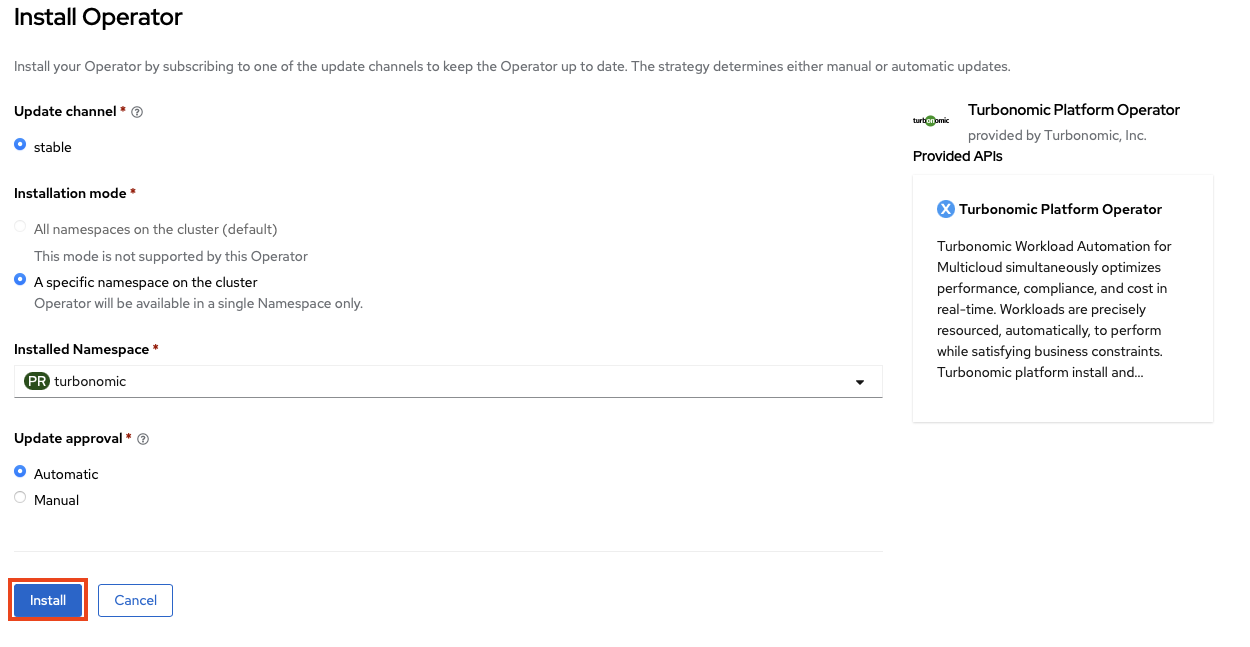
Task: Set update approval to Automatic
Action: click(20, 472)
